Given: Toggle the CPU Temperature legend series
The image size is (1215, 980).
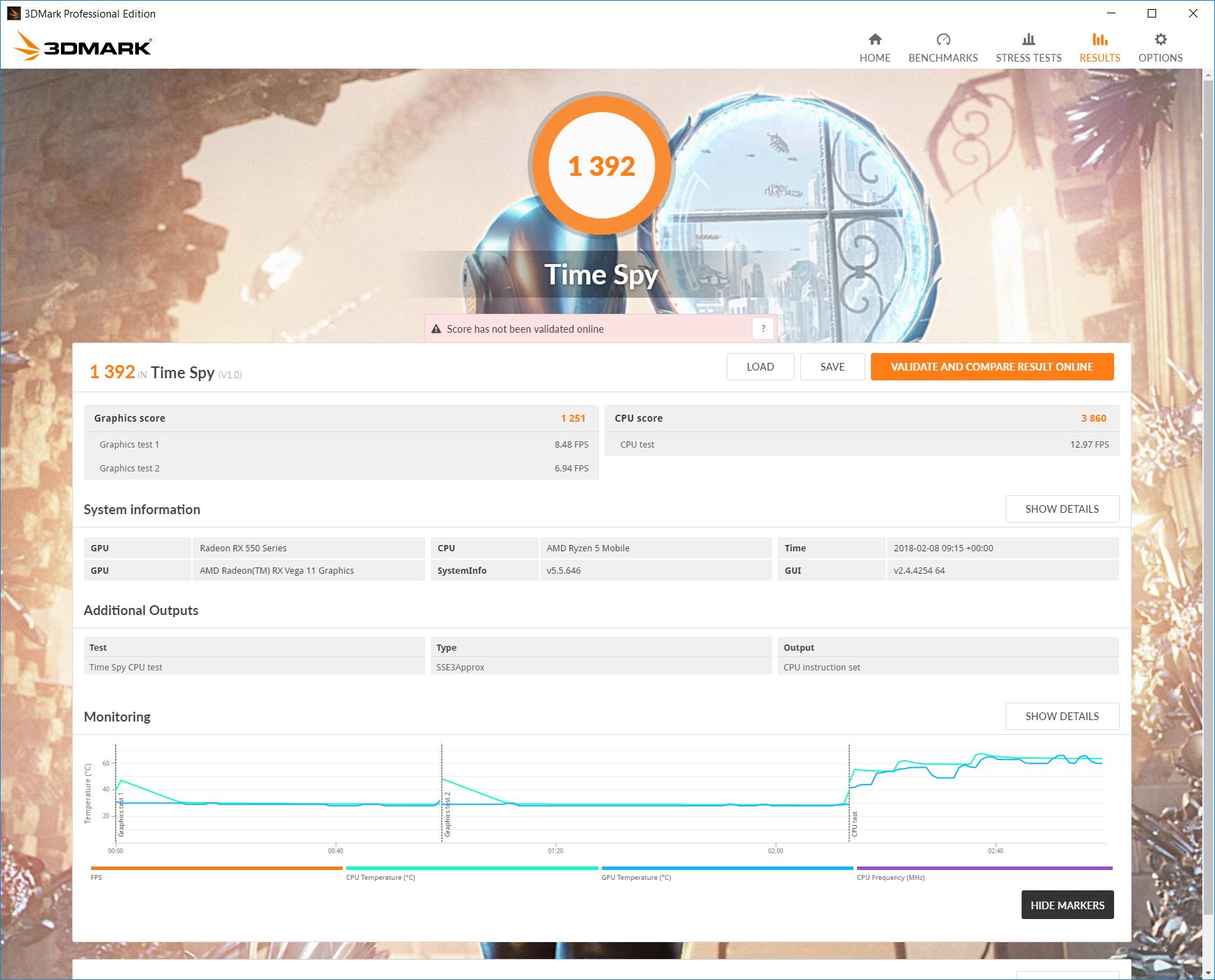Looking at the screenshot, I should [472, 873].
